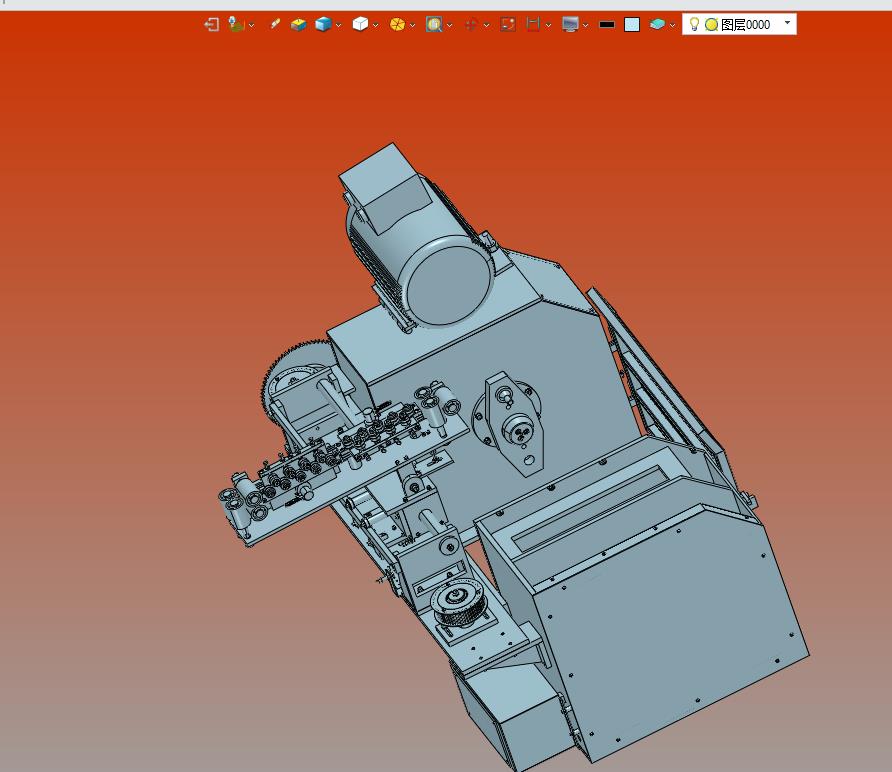Click the orange pie section view icon

397,24
